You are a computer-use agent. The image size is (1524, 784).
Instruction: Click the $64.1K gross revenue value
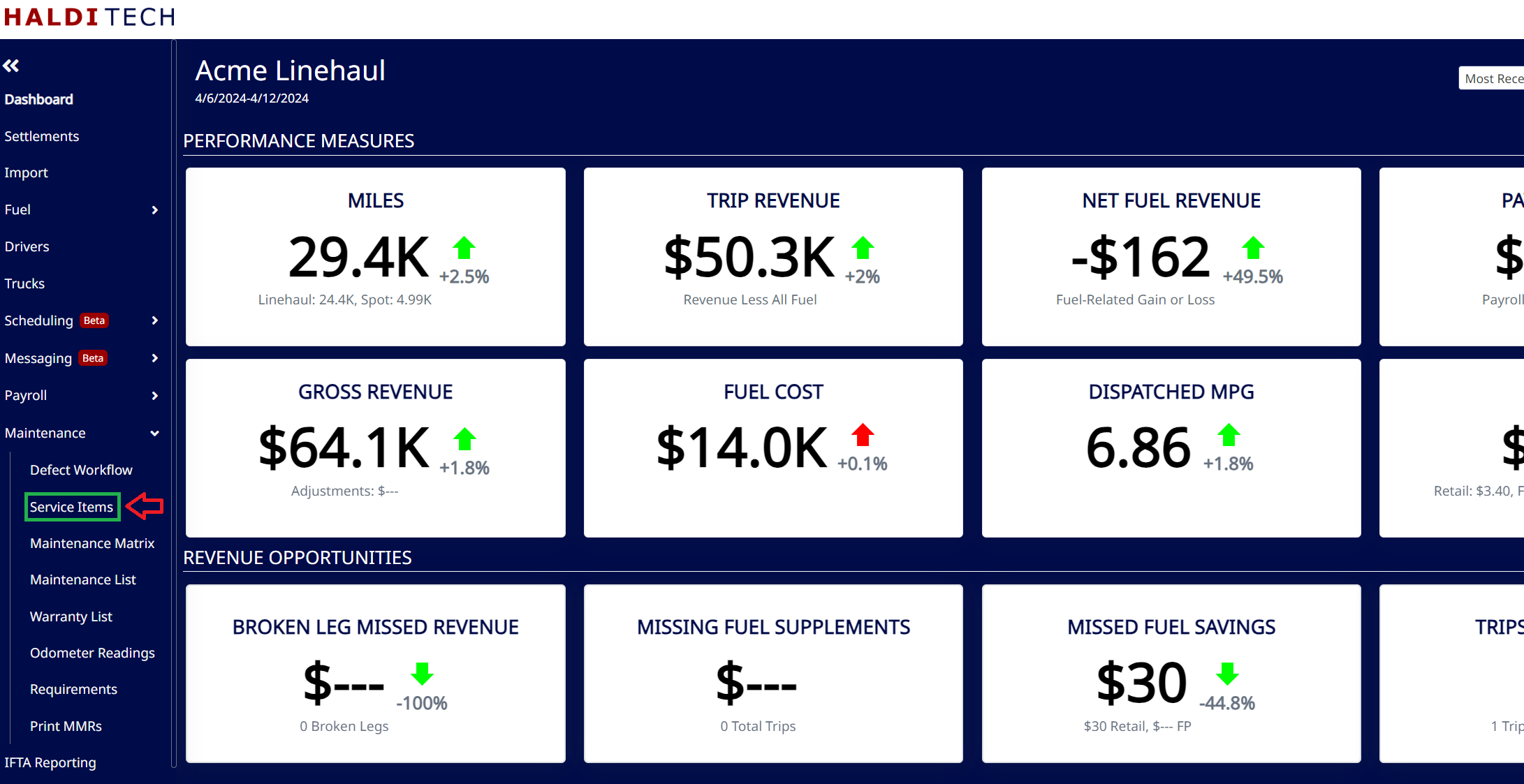click(x=344, y=448)
